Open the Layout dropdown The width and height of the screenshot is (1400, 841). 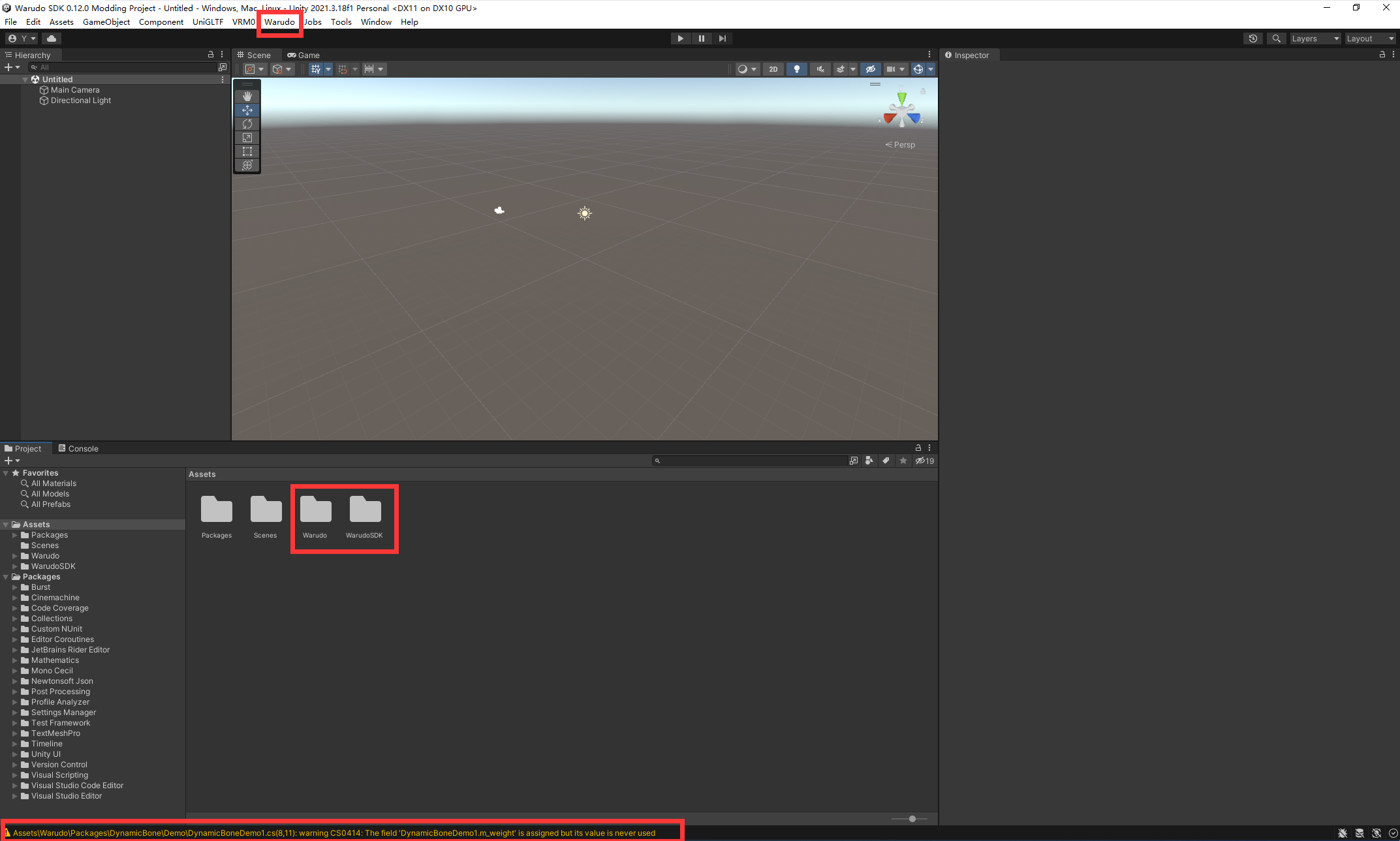(x=1370, y=38)
